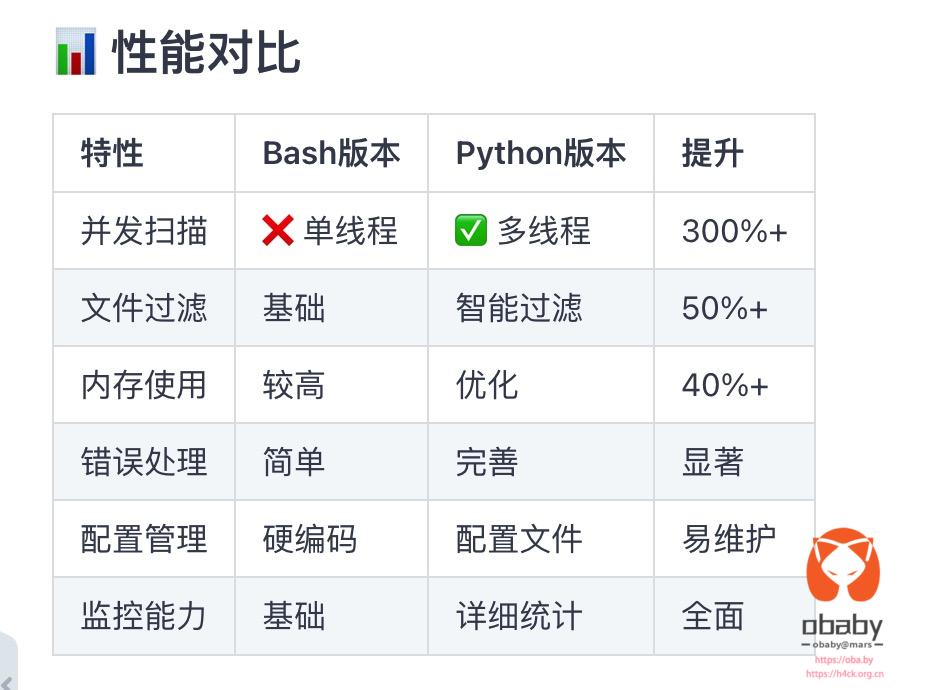Click the green checkmark icon before 多线程

(x=470, y=231)
